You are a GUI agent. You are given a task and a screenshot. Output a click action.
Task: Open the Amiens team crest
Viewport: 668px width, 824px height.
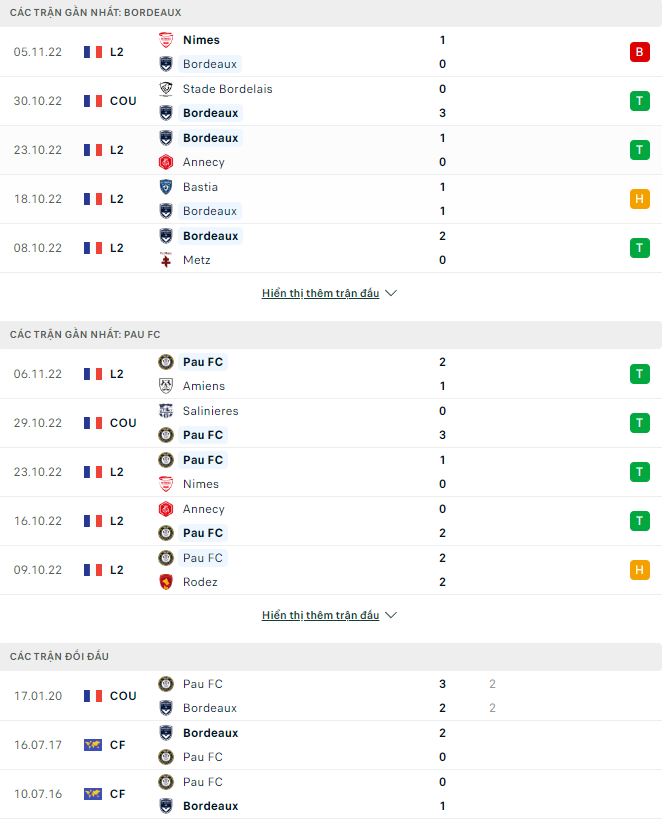(x=165, y=386)
